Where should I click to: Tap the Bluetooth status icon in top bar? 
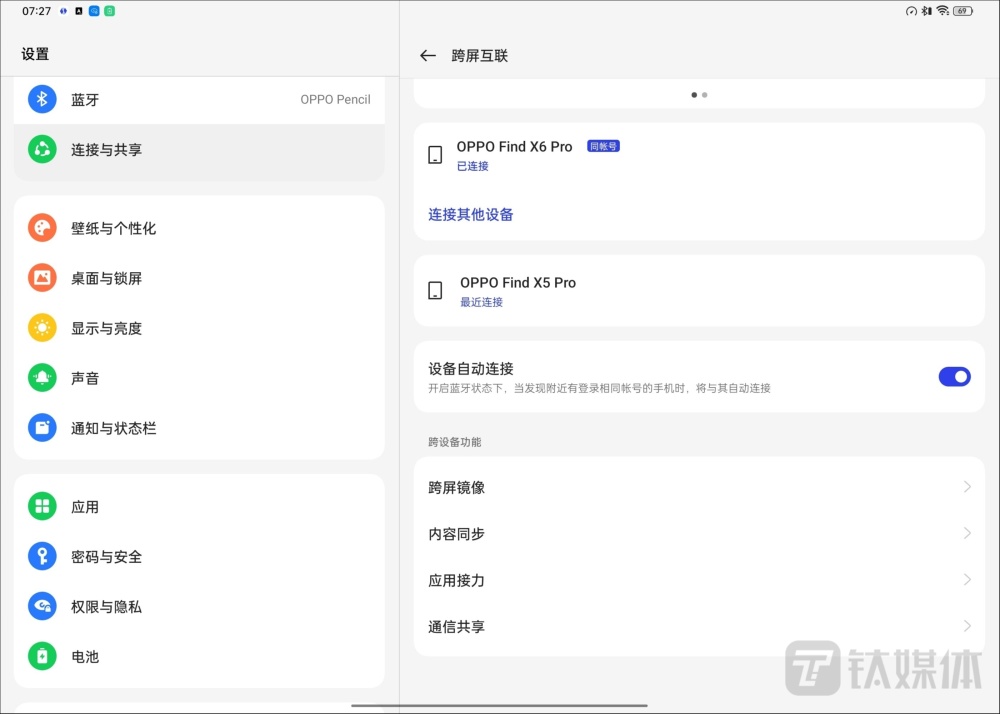coord(926,11)
